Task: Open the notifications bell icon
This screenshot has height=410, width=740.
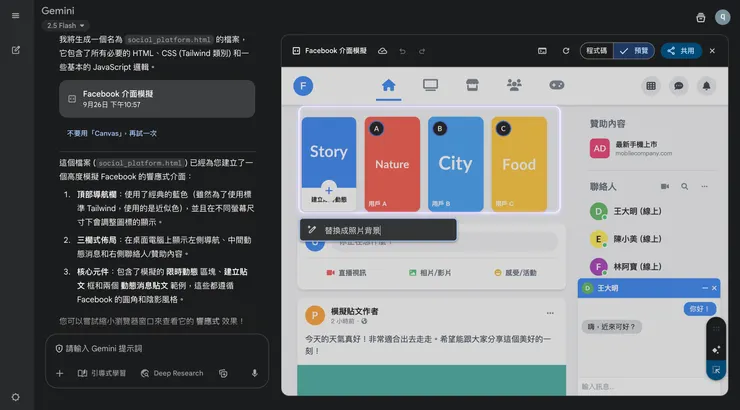Action: [706, 86]
